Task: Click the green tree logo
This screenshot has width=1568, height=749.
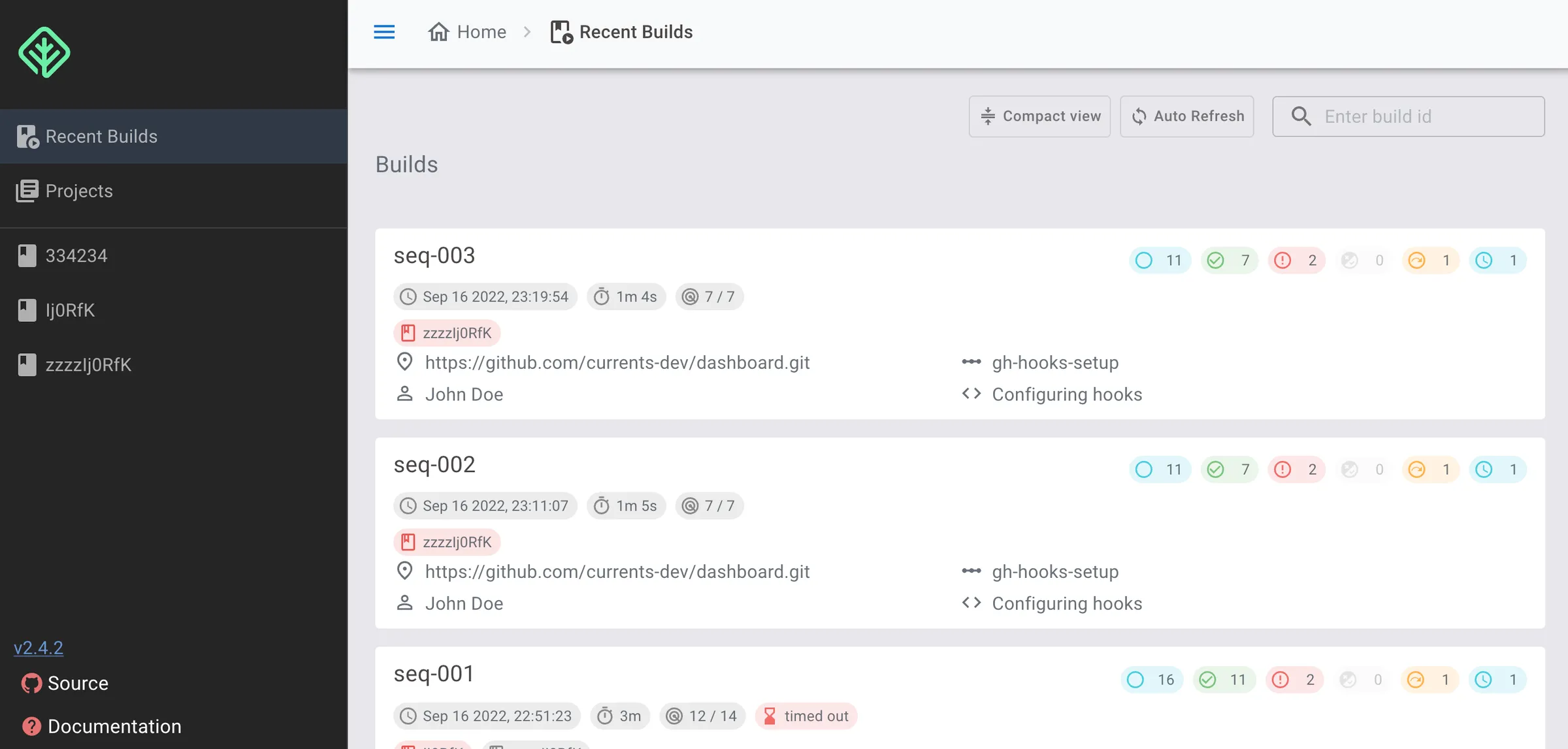Action: [44, 52]
